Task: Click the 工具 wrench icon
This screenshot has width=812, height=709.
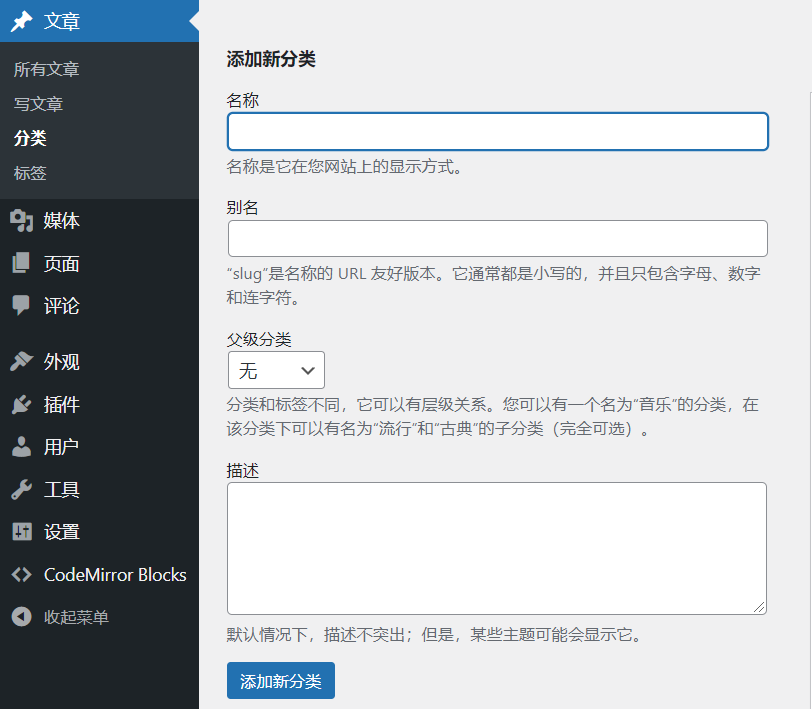Action: pos(21,490)
